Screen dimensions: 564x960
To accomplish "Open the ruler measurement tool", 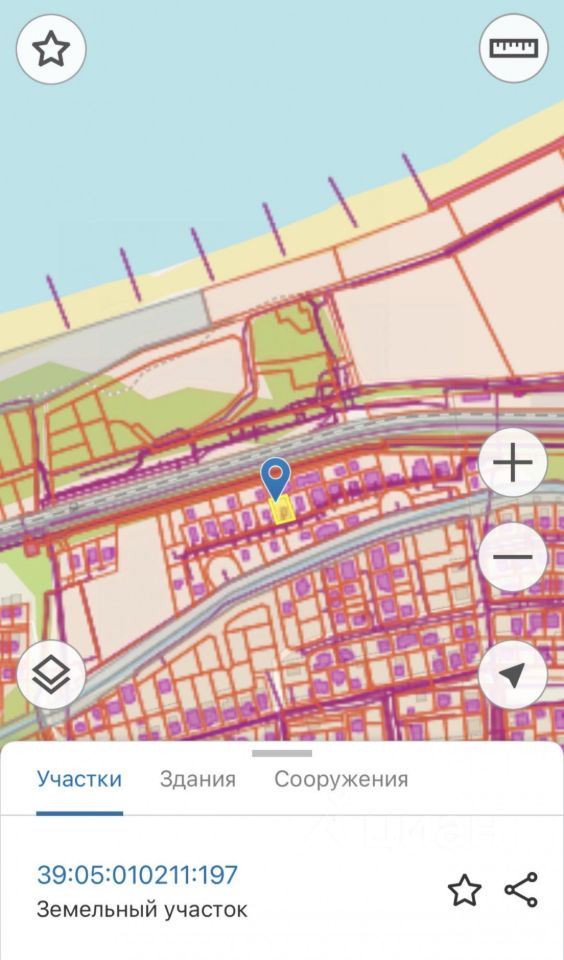I will [513, 48].
